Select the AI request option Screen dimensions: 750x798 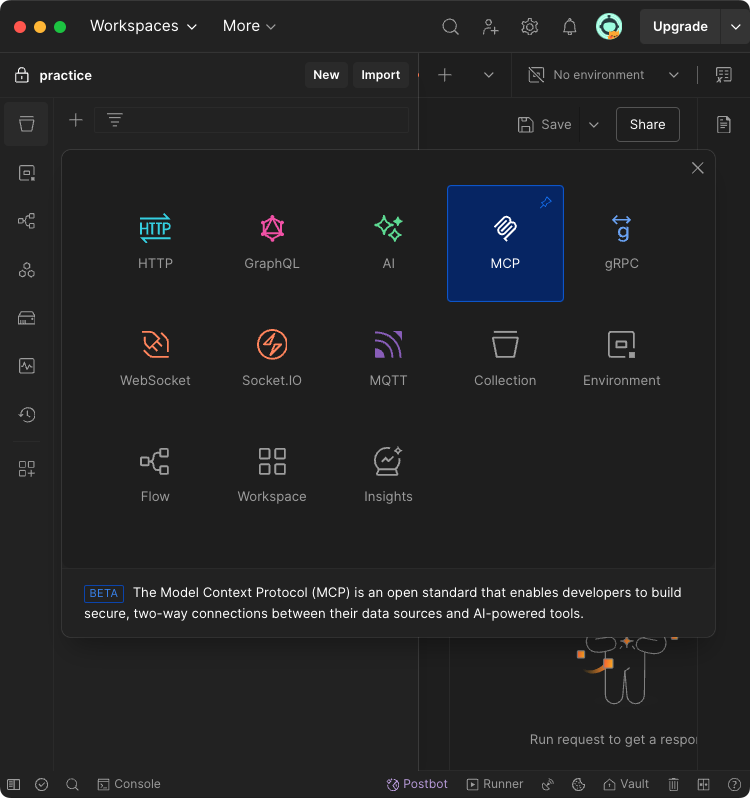[388, 243]
